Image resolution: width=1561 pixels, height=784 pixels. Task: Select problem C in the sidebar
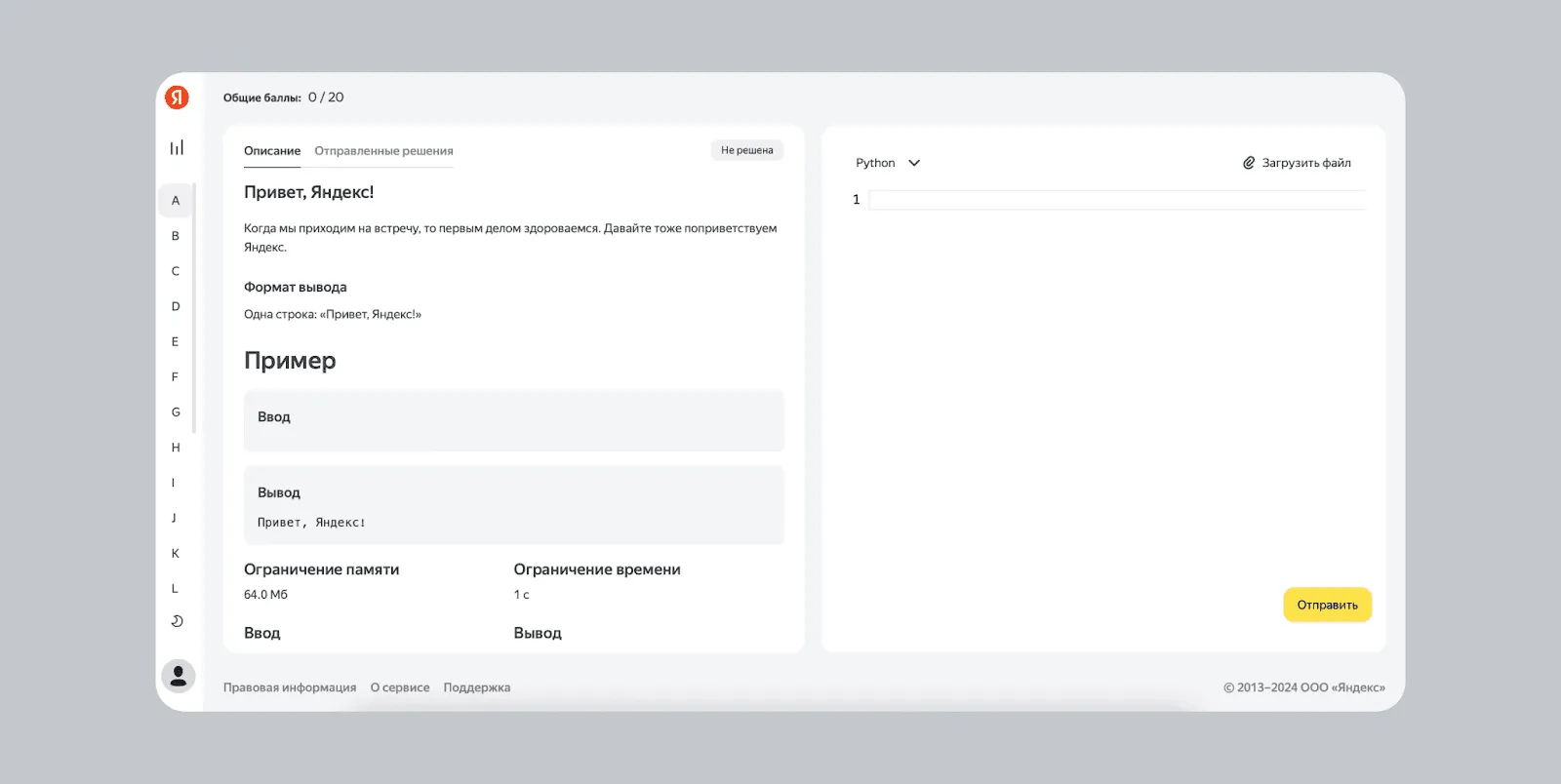176,271
